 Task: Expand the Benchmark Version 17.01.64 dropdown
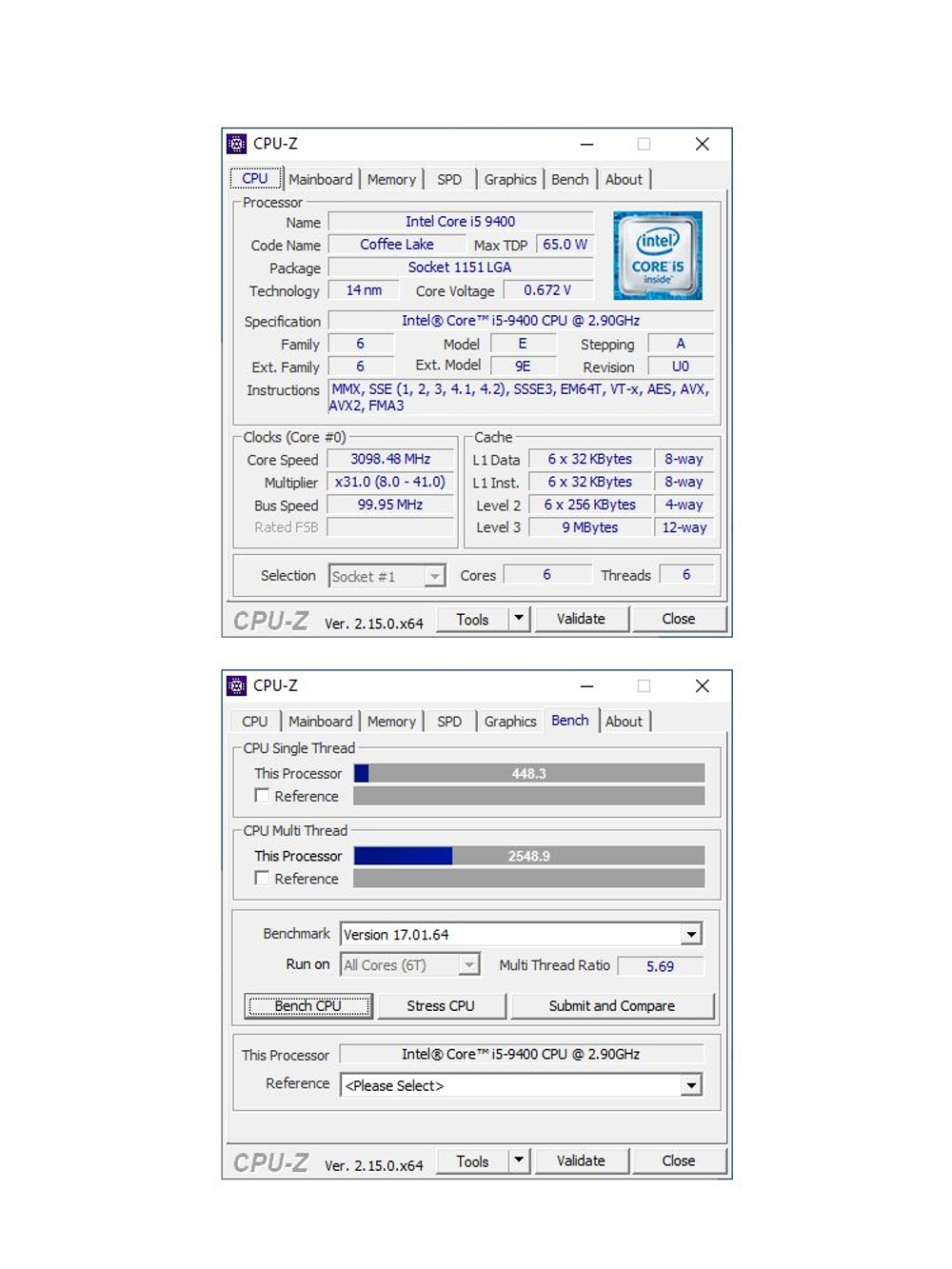pos(692,934)
